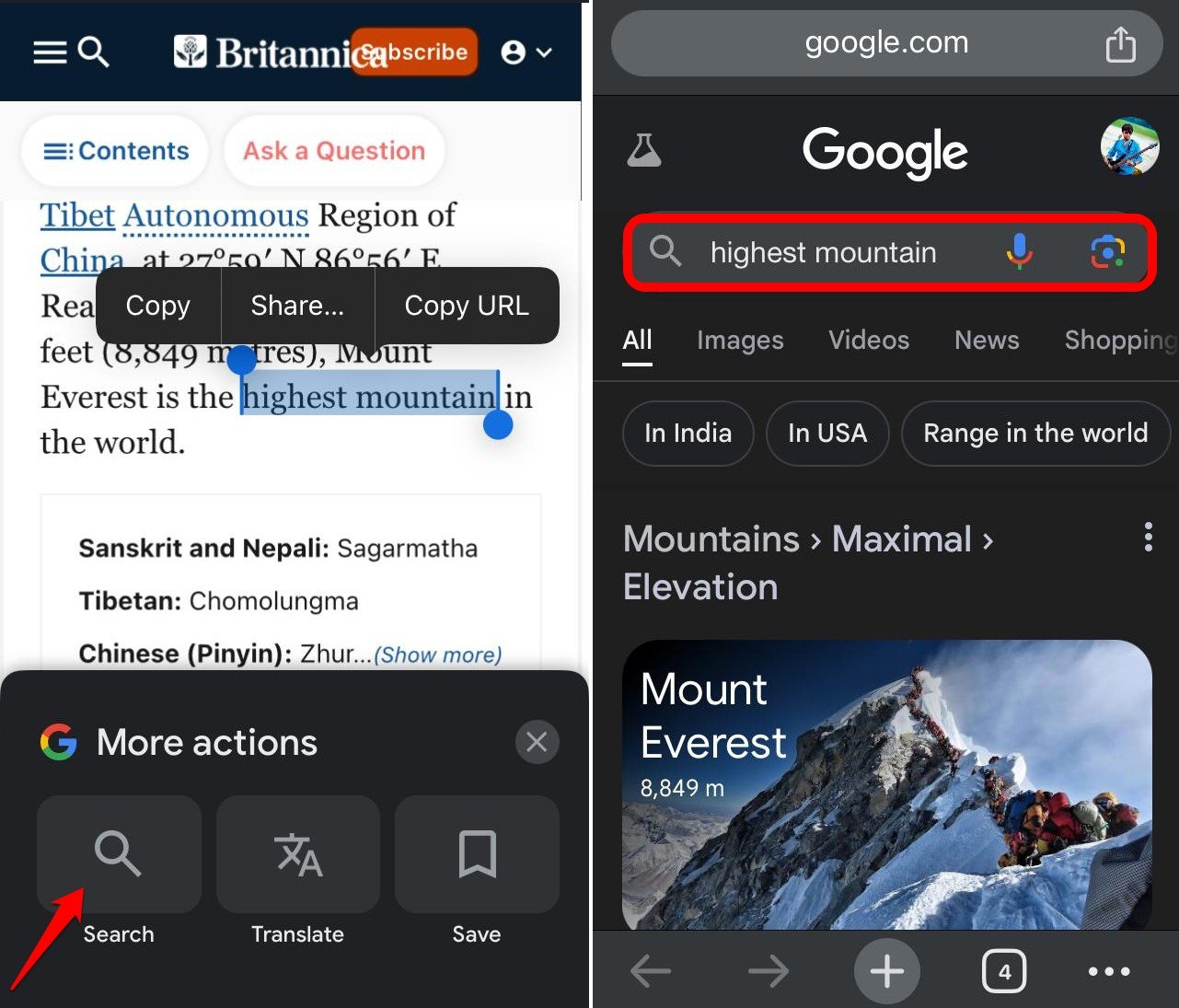Open Google account profile picture
This screenshot has width=1179, height=1008.
1130,146
